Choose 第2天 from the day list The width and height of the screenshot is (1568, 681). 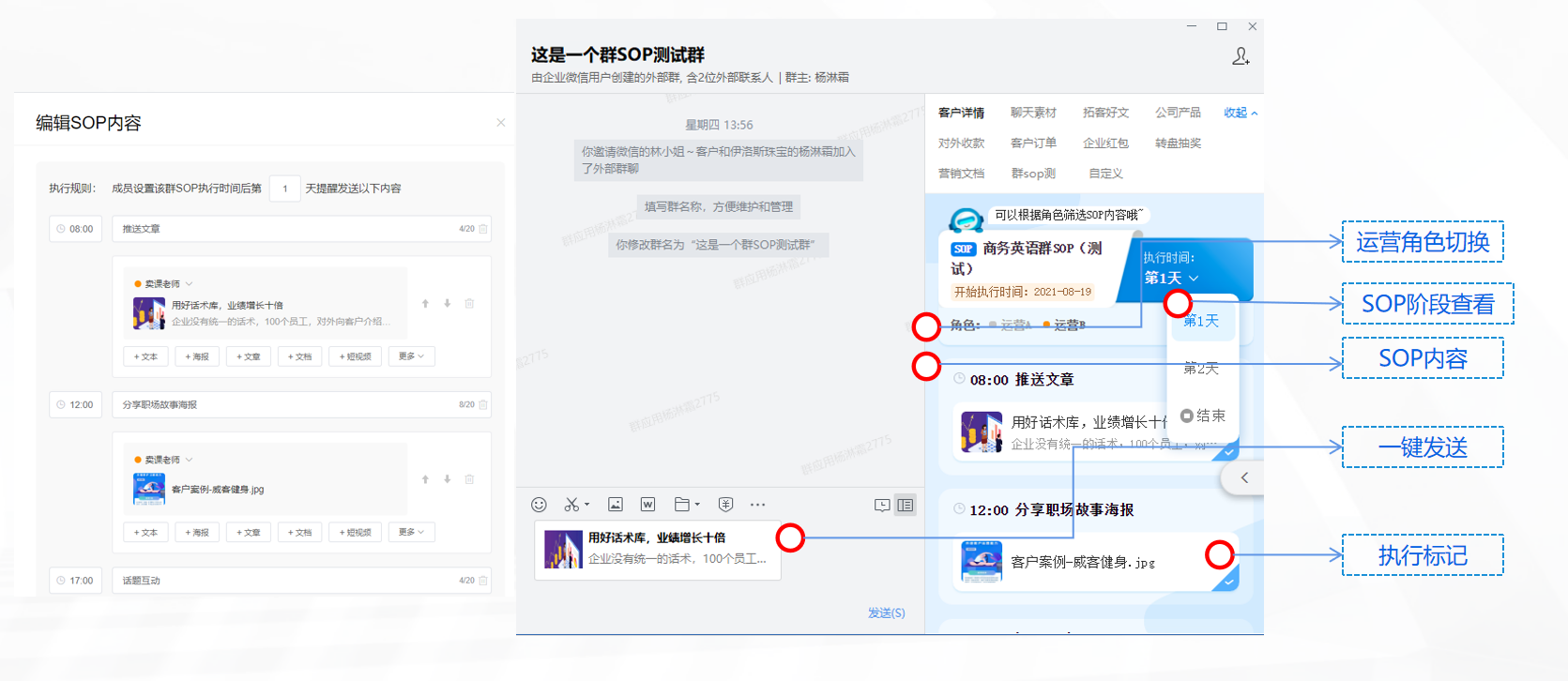(1201, 369)
